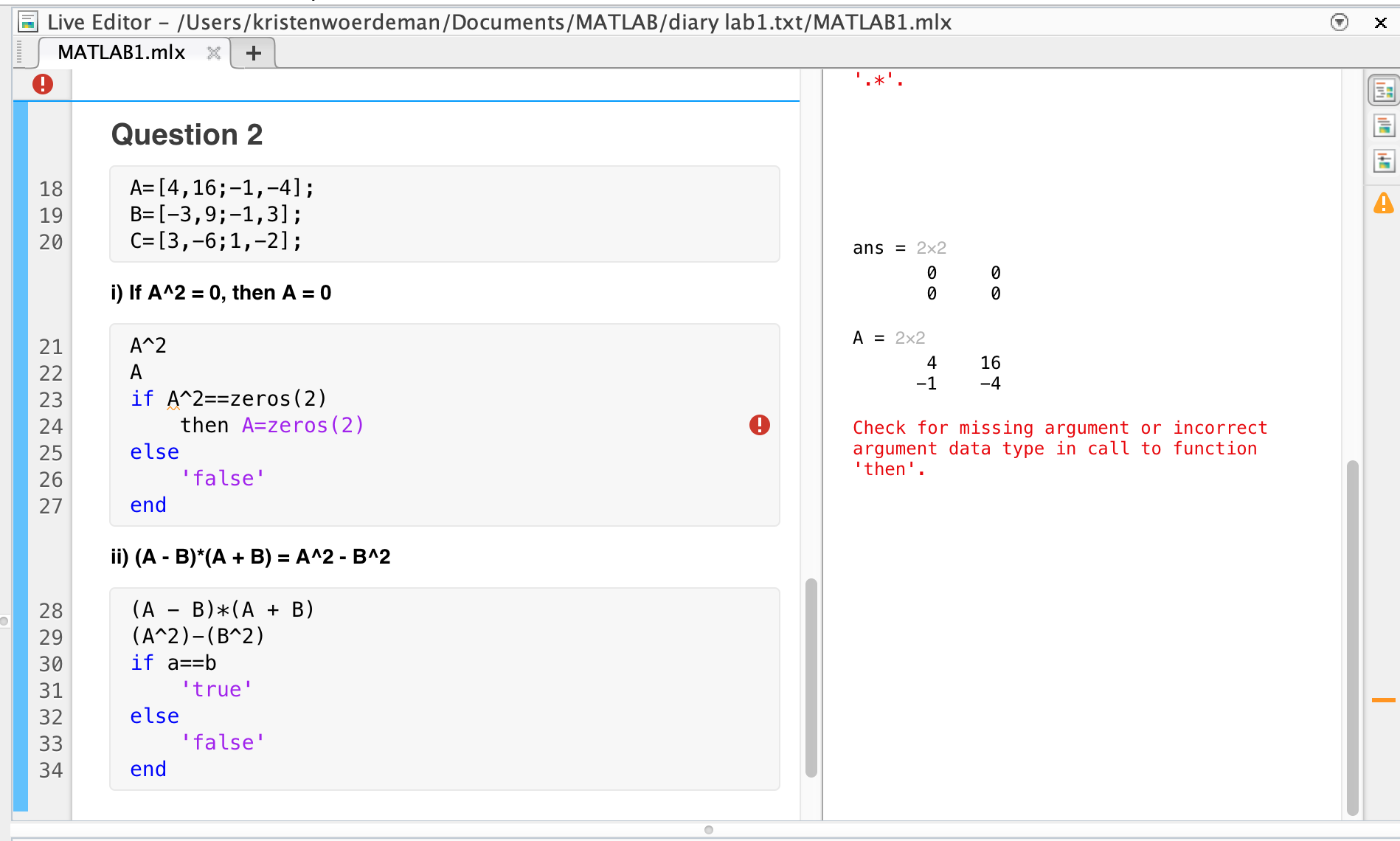Close the MATLAB1.mlx tab
Screen dimensions: 1400x841
[214, 52]
